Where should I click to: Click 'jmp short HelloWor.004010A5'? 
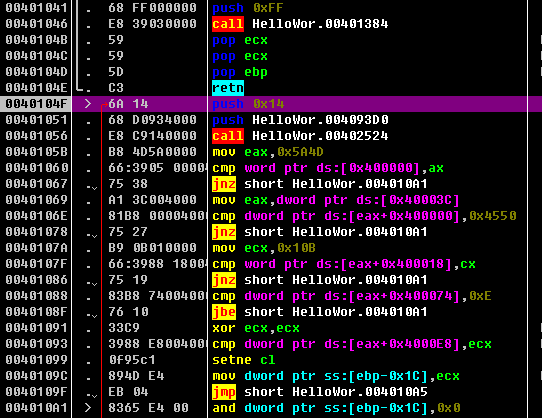tap(320, 392)
